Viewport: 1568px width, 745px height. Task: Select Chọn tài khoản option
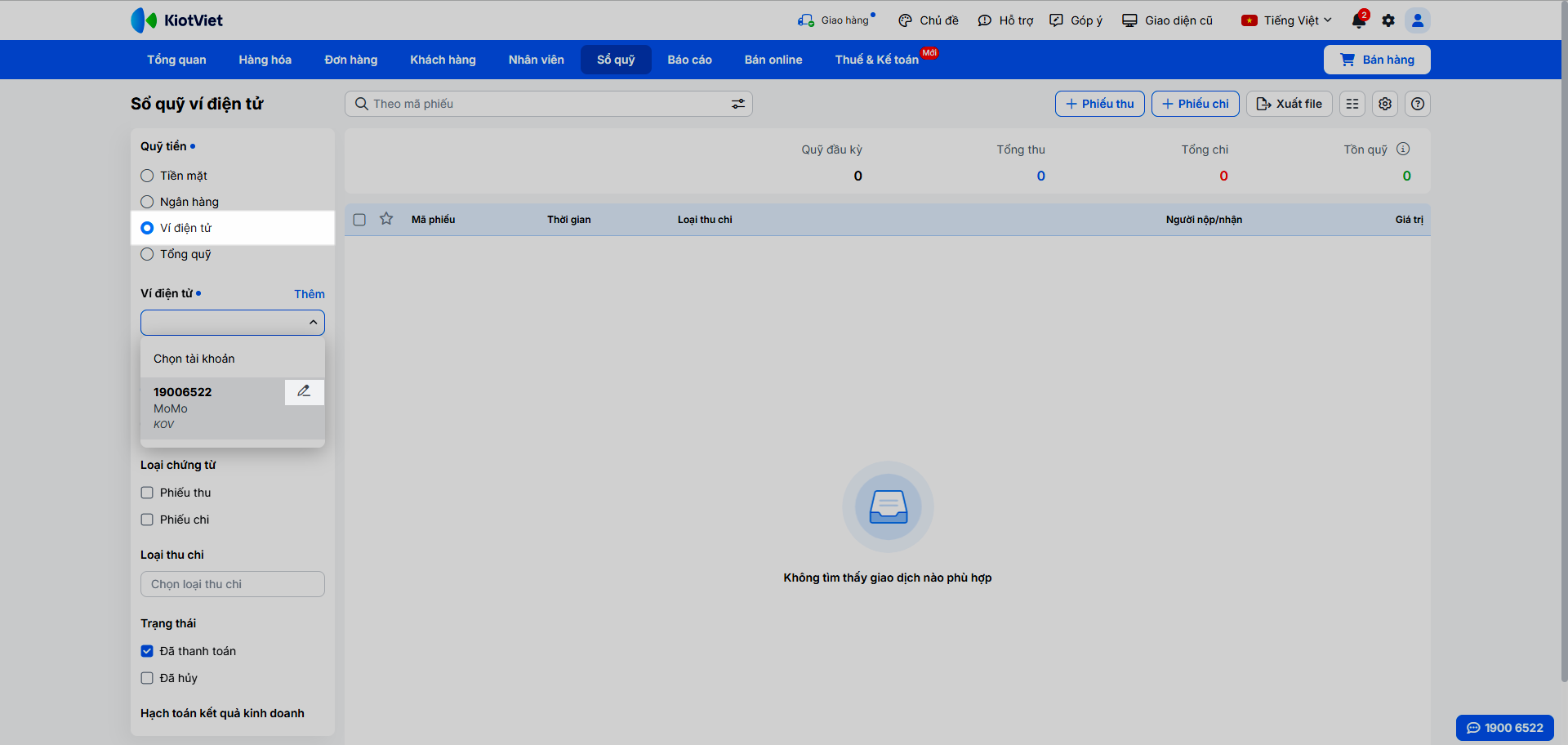(233, 359)
